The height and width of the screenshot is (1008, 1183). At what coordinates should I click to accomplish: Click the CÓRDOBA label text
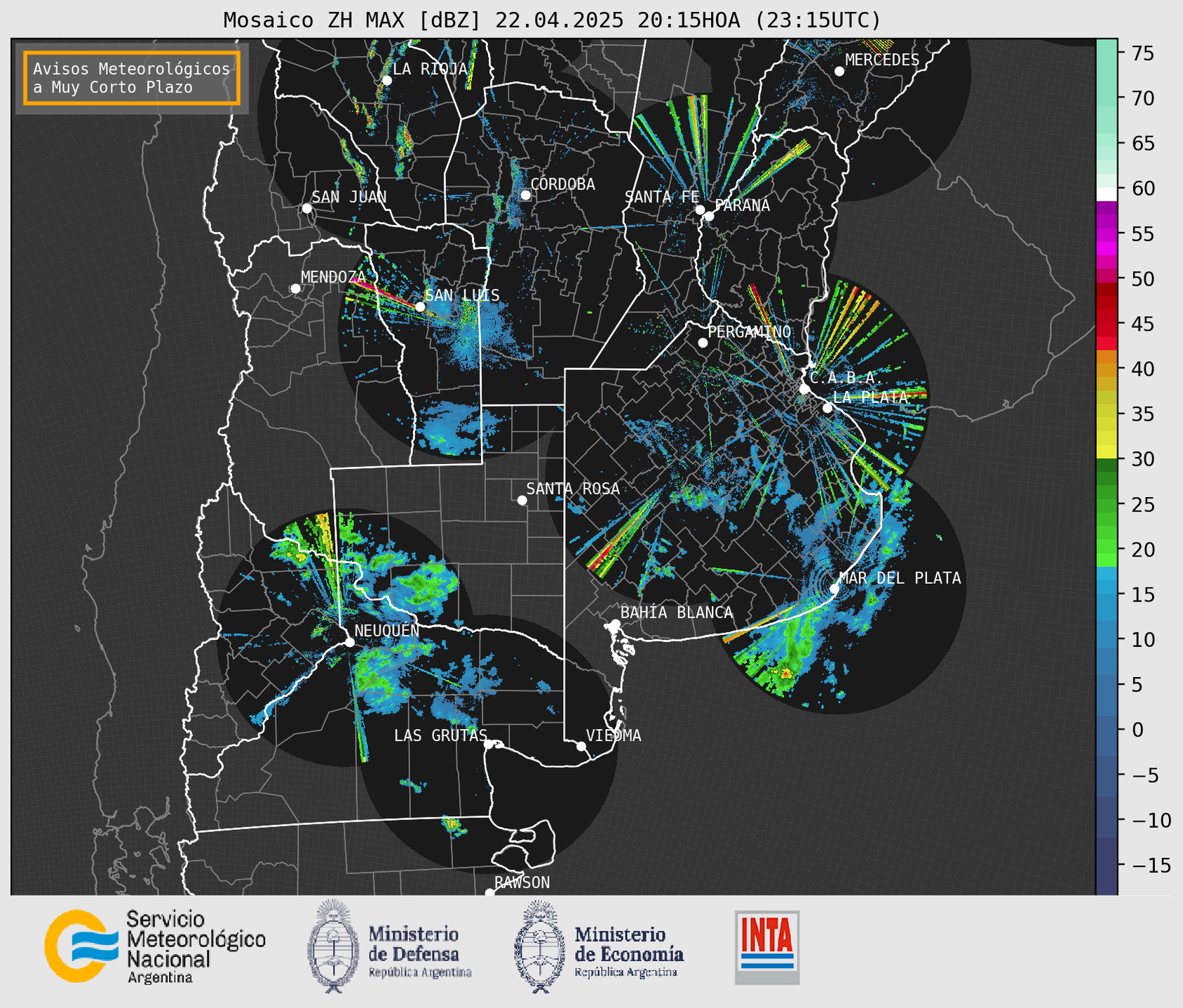pos(562,184)
